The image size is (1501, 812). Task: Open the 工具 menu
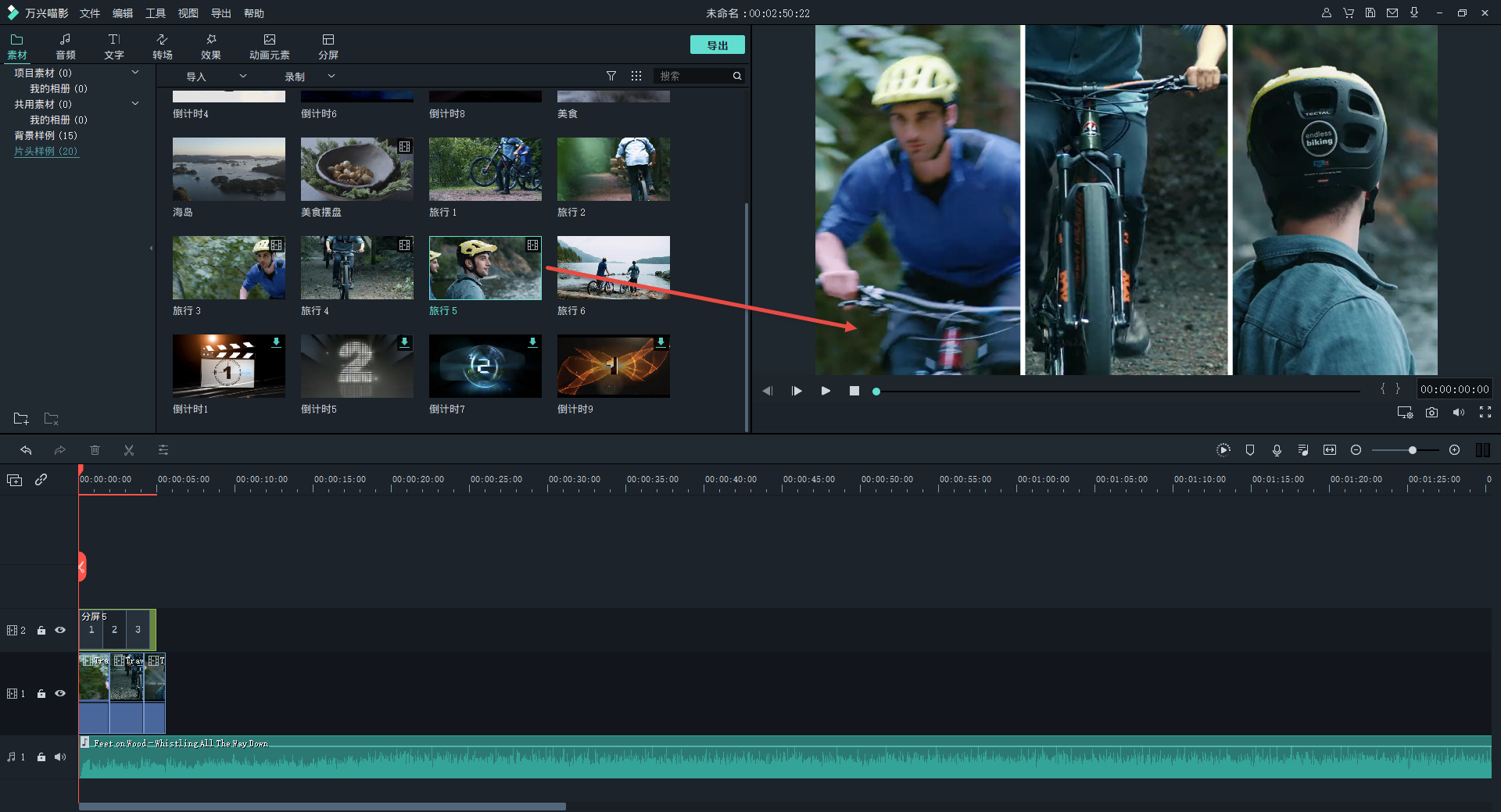tap(156, 13)
